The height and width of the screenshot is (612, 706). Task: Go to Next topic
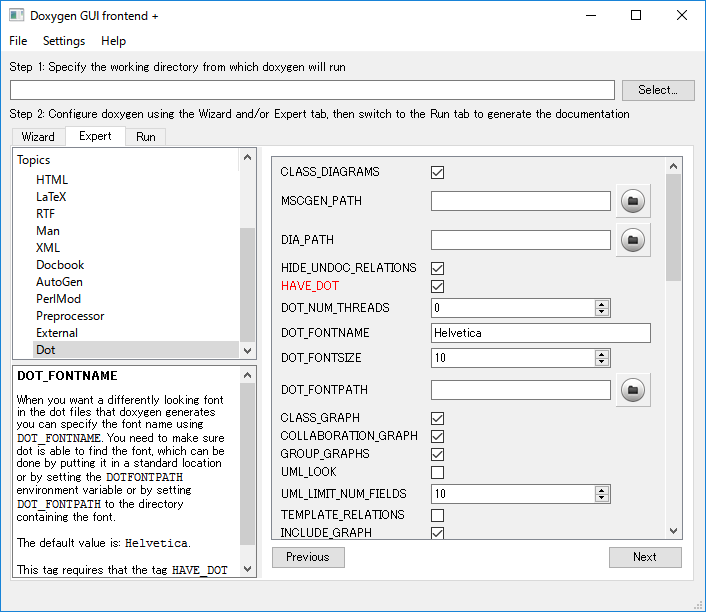coord(645,557)
